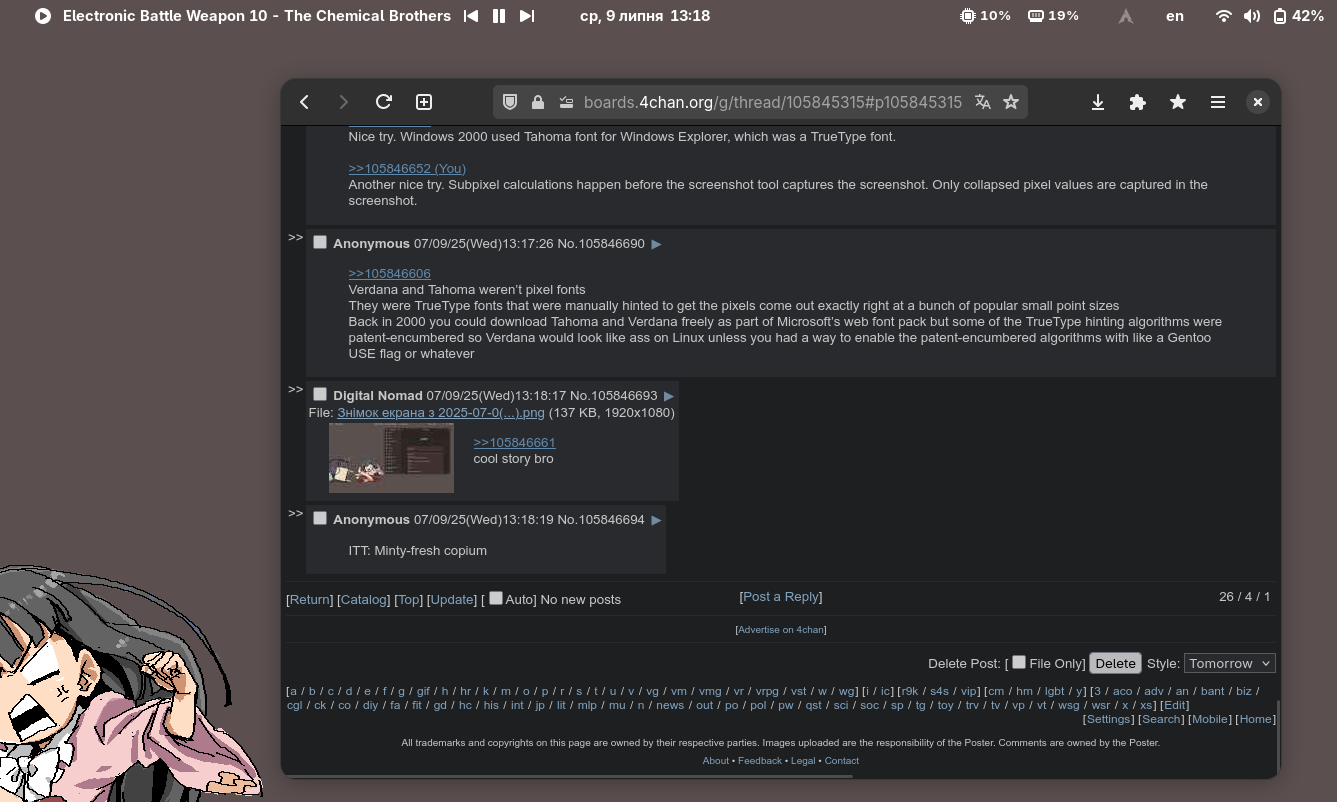Pause the Chemical Brothers track

tap(499, 16)
